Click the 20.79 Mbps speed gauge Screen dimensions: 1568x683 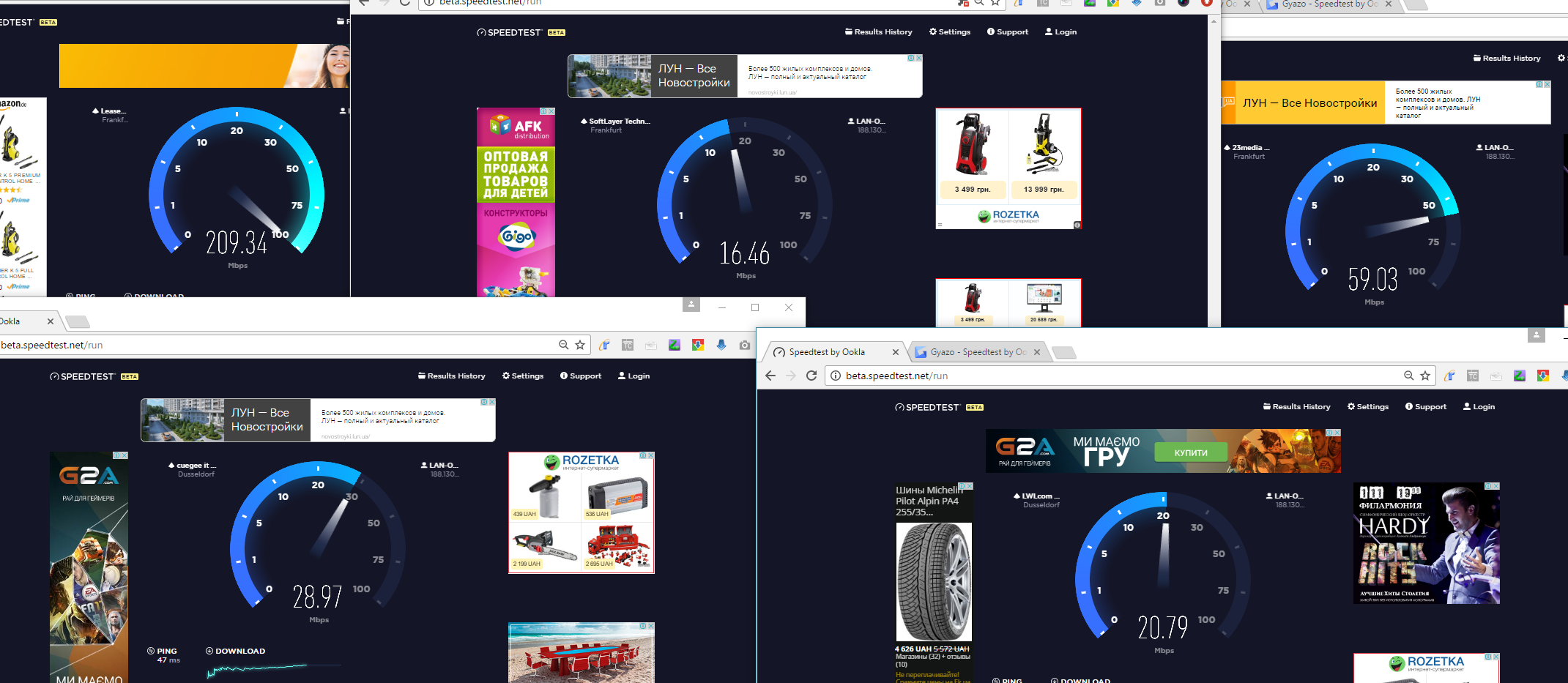click(x=1163, y=572)
